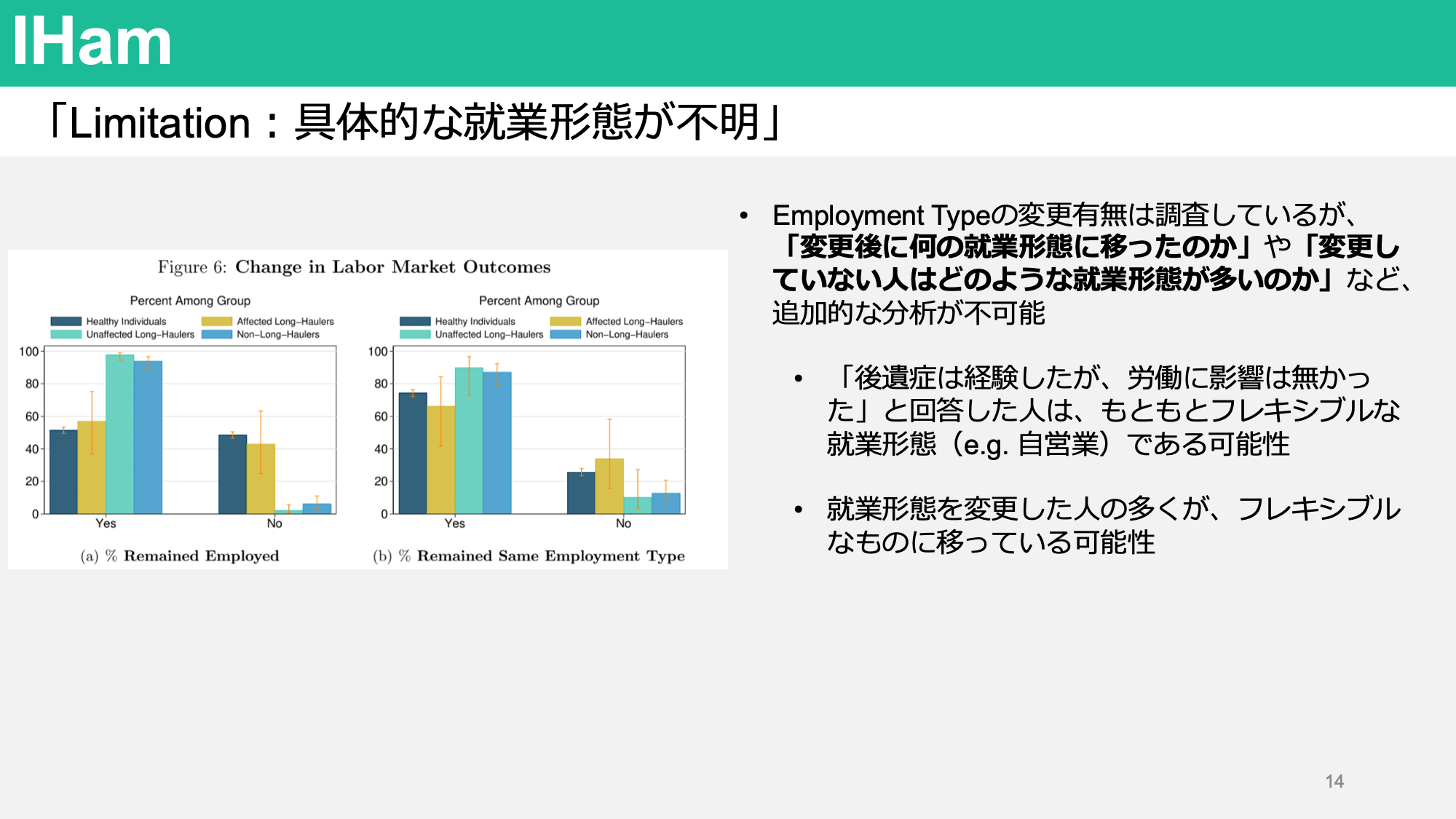Screen dimensions: 1456x819
Task: Click the Healthy Individuals 'No' bar in right chart
Action: (x=581, y=493)
